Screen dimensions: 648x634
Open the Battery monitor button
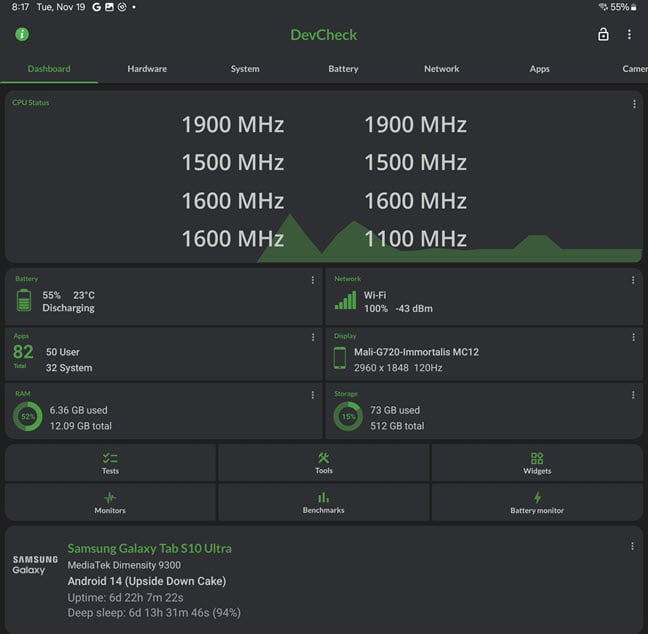click(x=537, y=502)
